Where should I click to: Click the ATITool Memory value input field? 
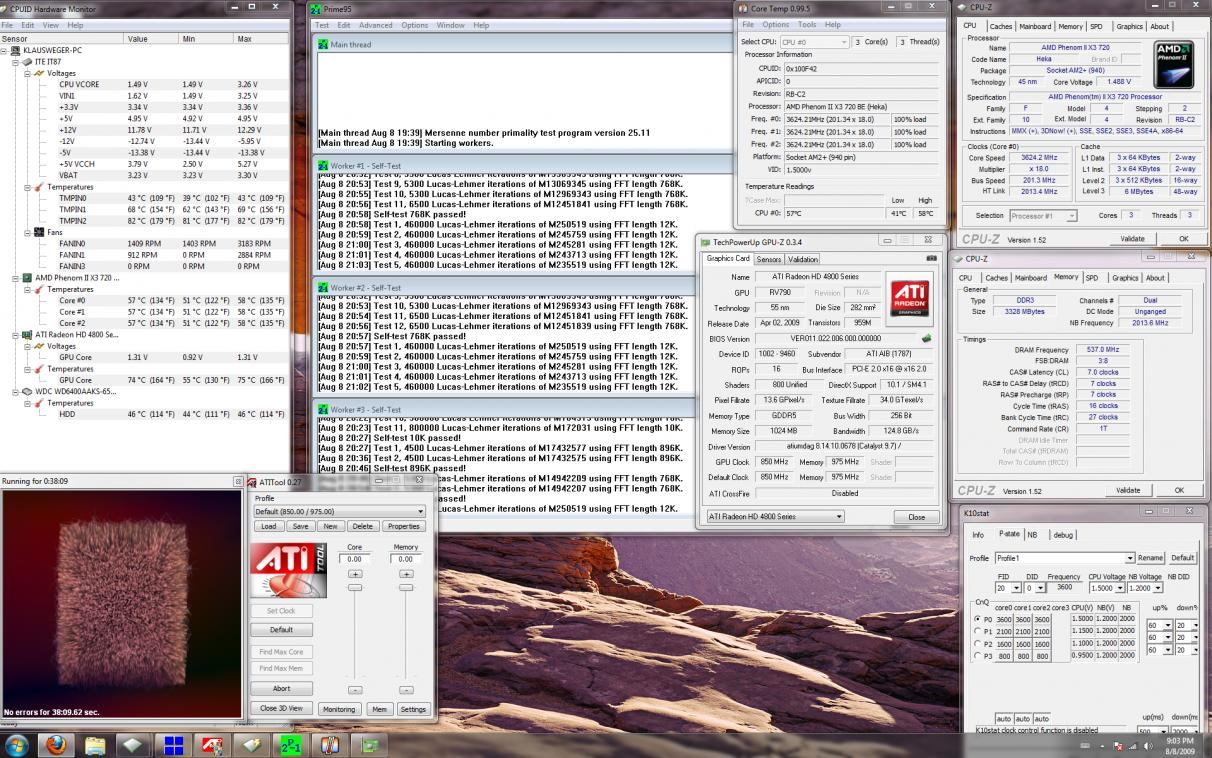pos(405,559)
